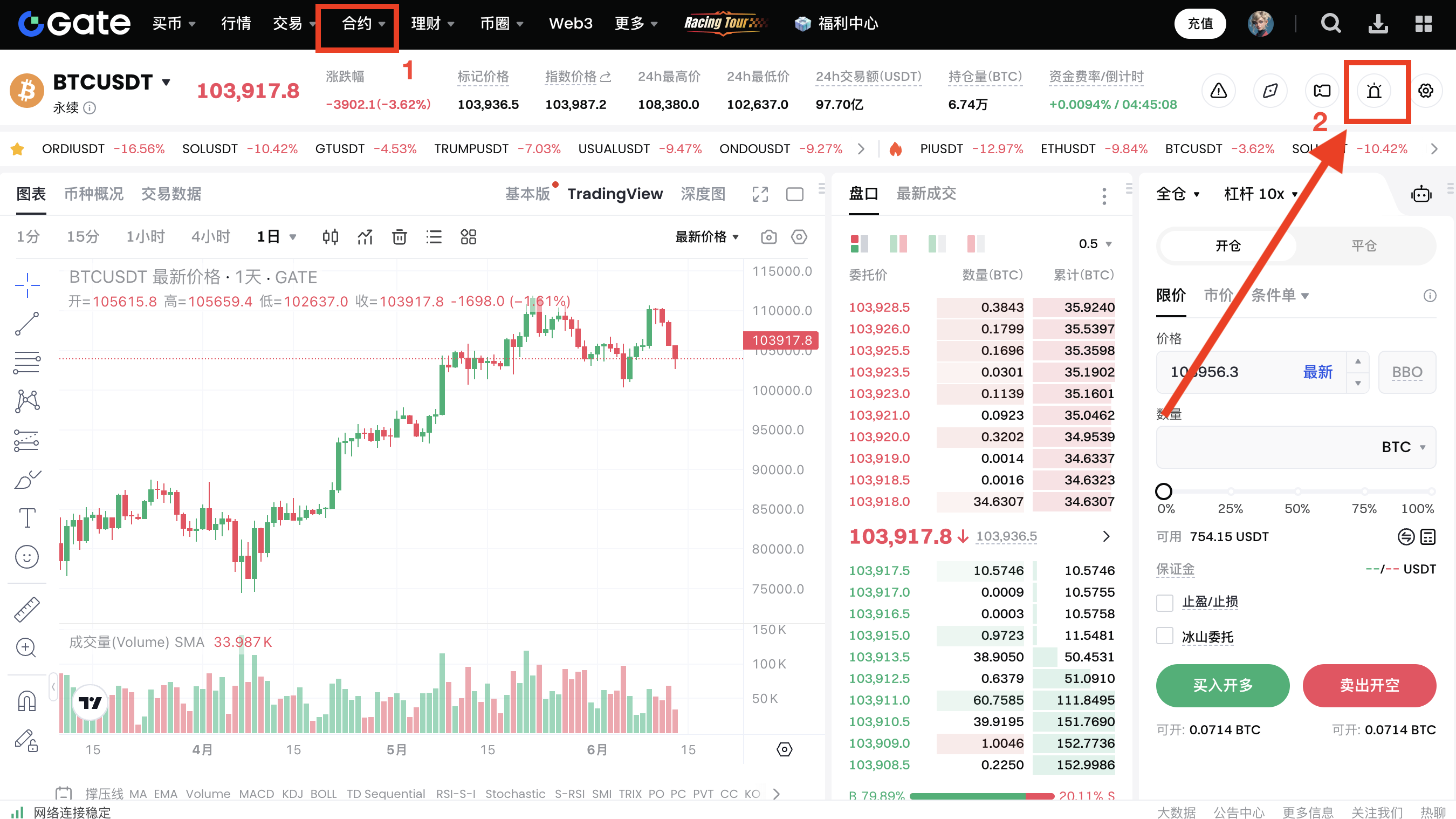
Task: Open the search magnifier in header
Action: [1330, 23]
